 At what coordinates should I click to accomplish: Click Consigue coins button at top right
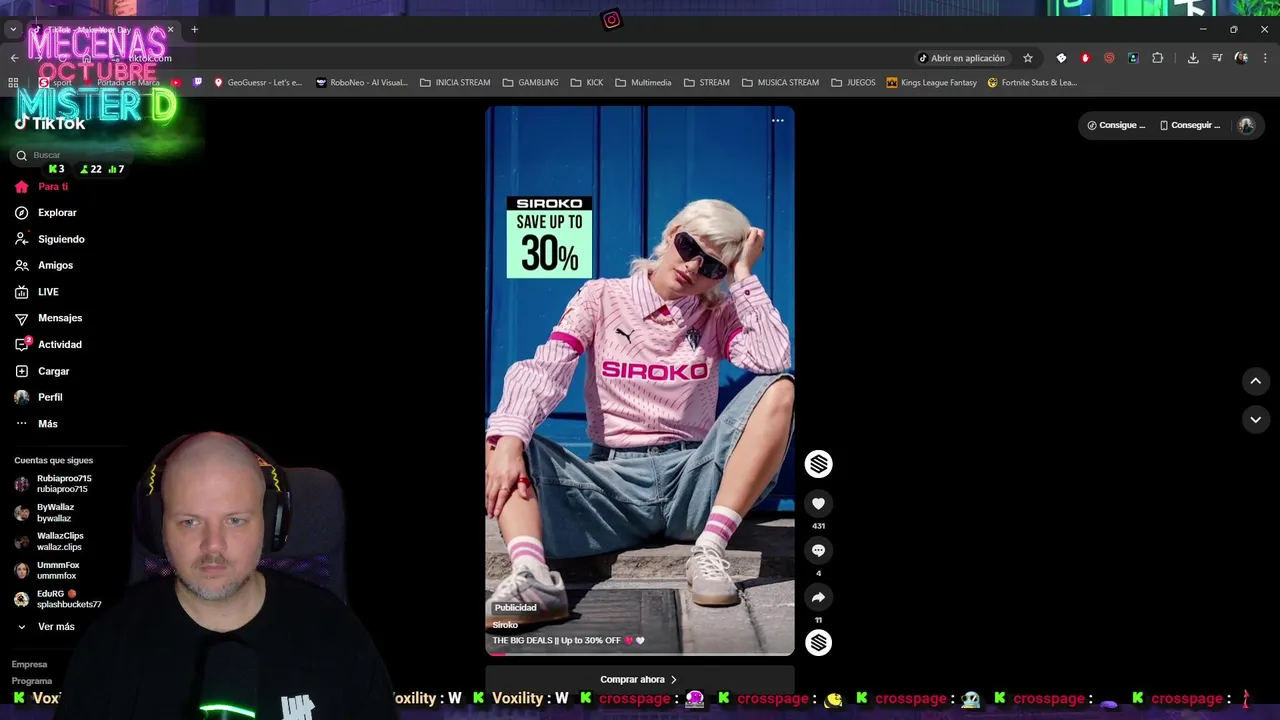tap(1116, 125)
